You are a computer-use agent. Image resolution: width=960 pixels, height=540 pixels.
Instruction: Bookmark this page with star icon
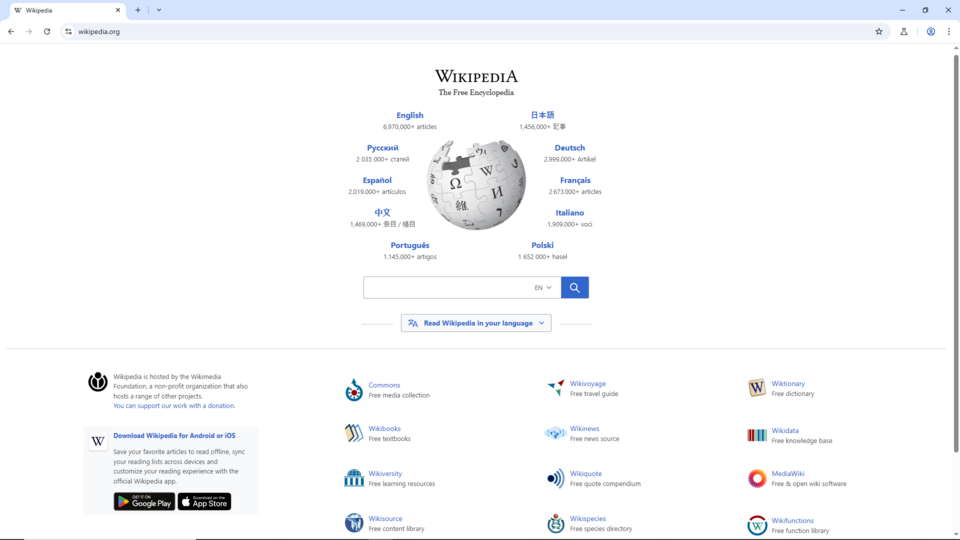[879, 31]
